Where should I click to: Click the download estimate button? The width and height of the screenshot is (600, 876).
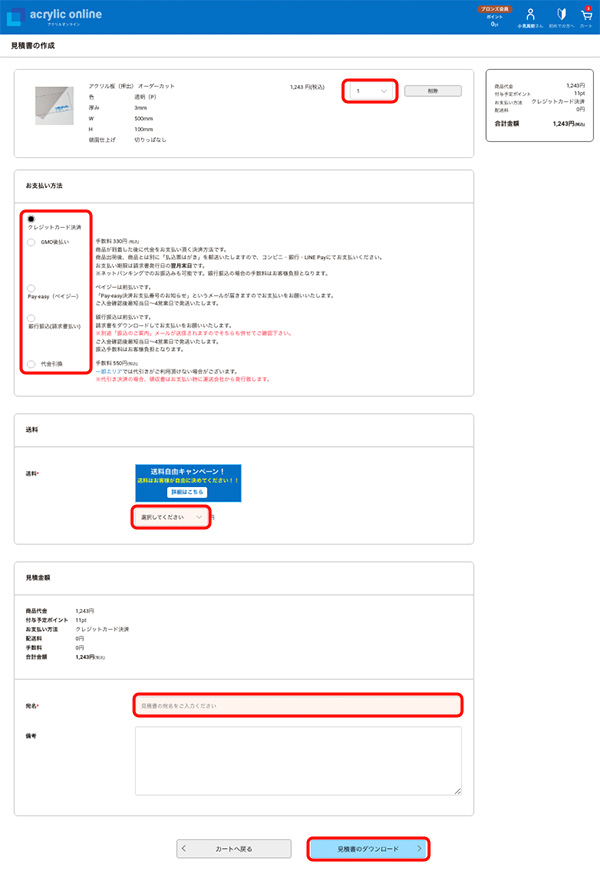368,849
